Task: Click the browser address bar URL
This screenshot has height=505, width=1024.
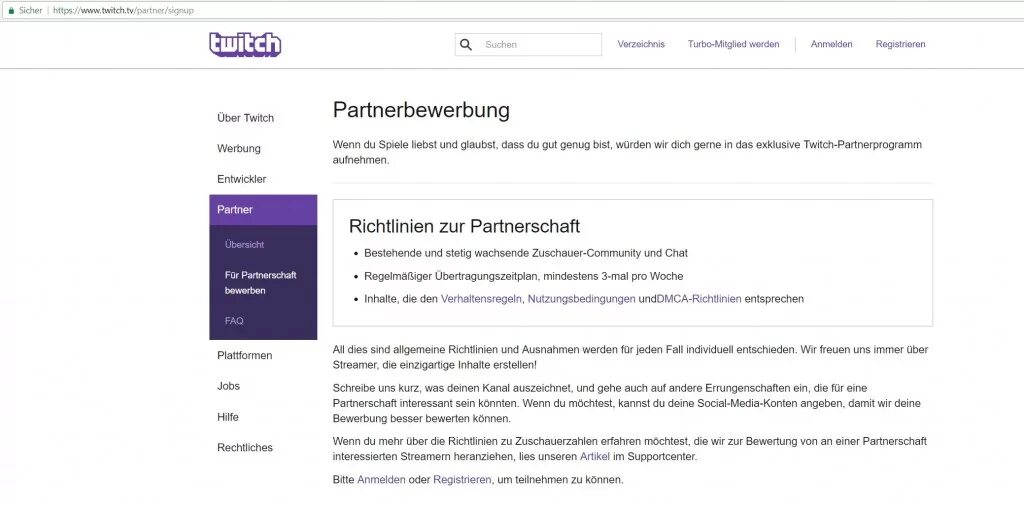Action: pos(123,10)
